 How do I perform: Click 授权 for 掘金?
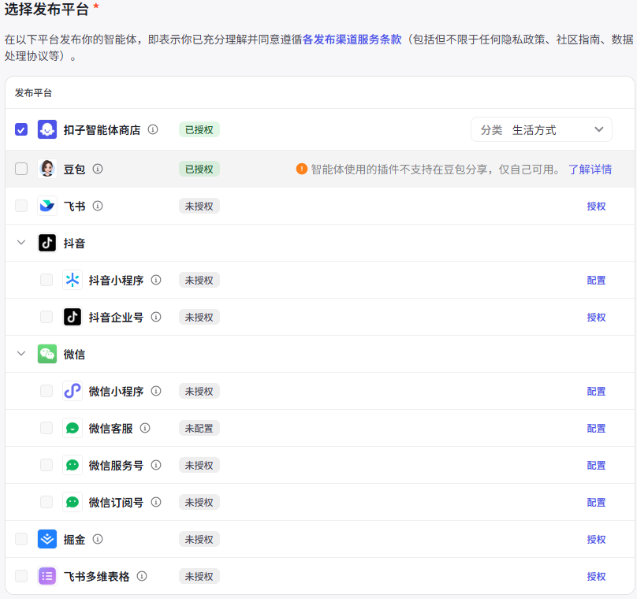[x=596, y=539]
